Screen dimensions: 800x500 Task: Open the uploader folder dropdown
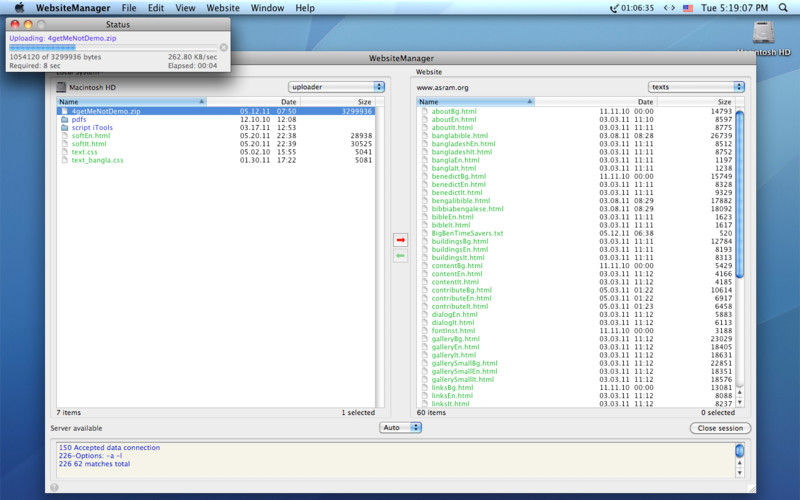click(337, 87)
